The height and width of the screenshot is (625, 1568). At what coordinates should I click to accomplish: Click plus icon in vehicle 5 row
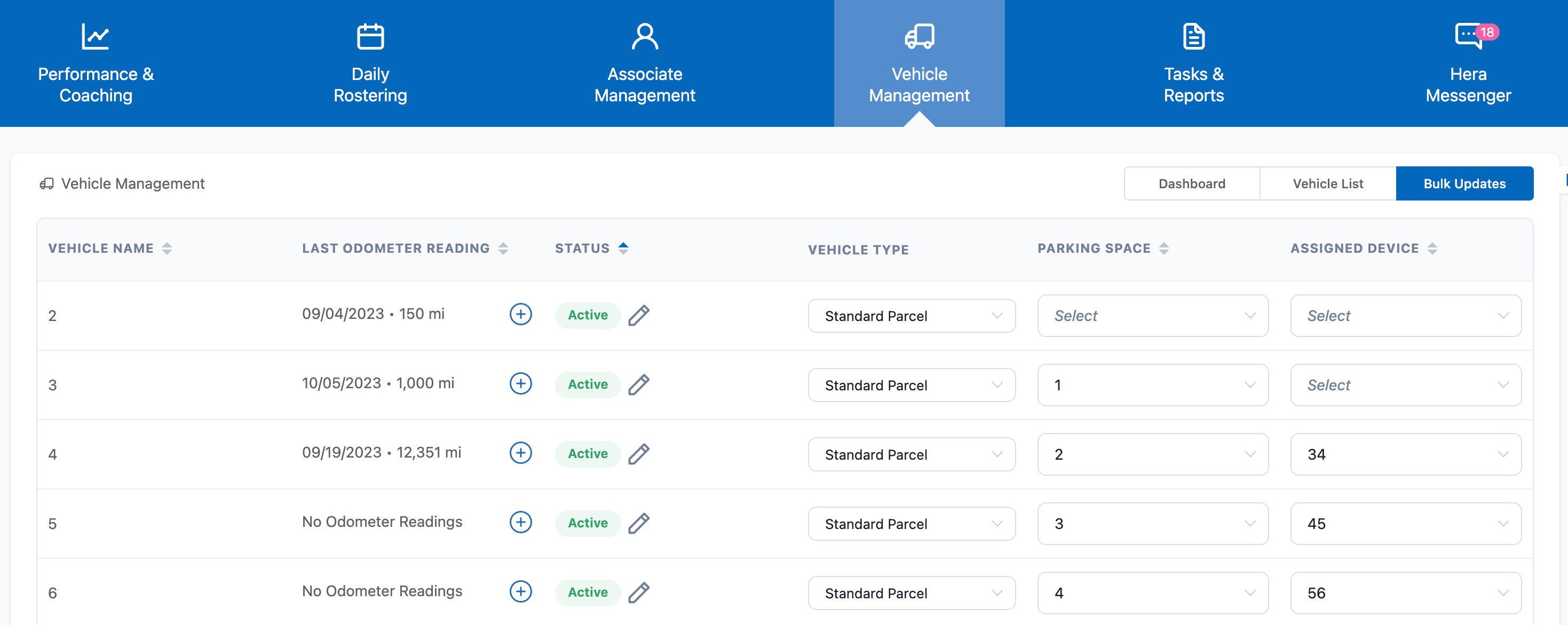(x=520, y=522)
